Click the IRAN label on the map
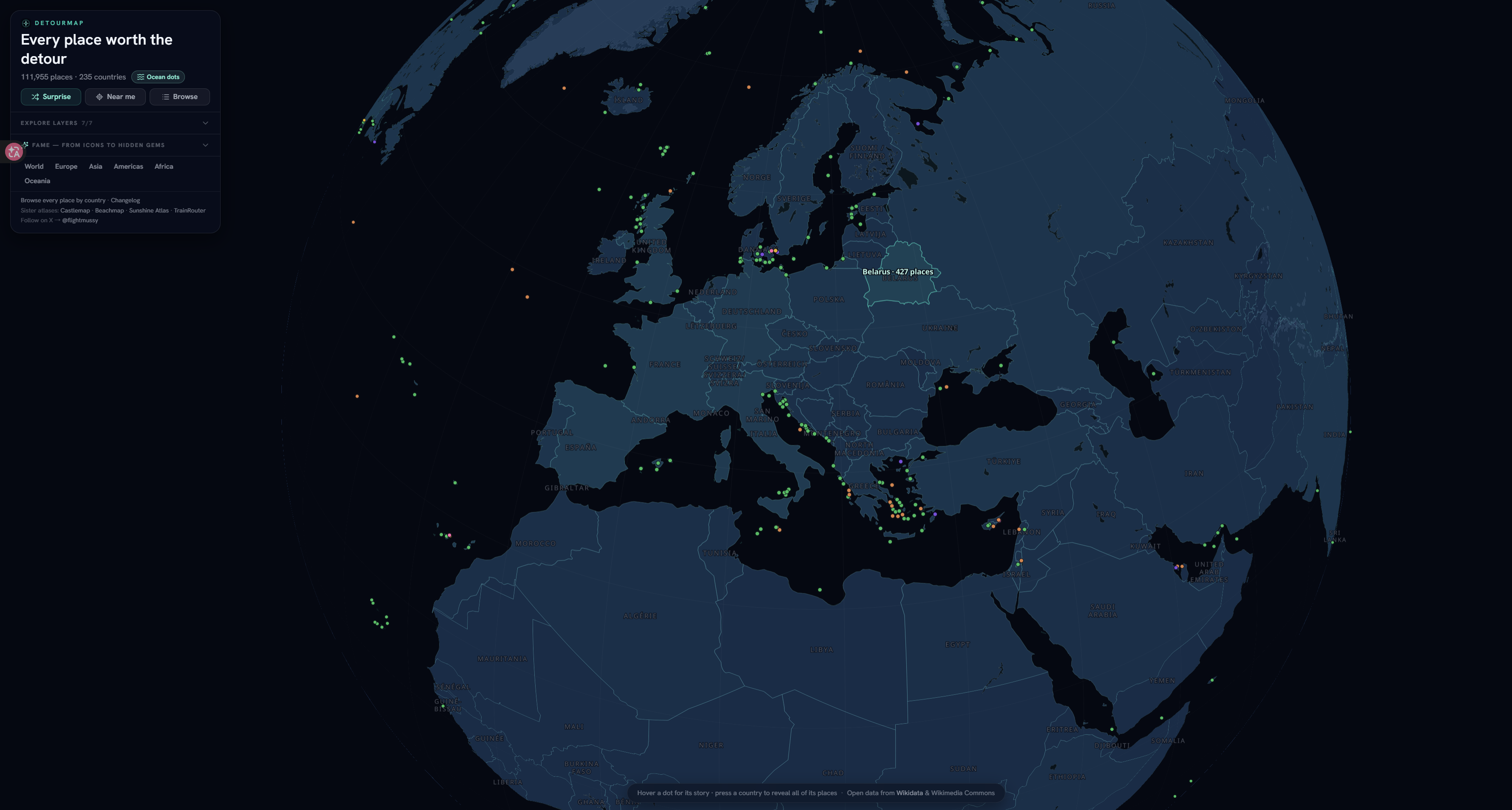Screen dimensions: 1512x810 coord(1194,473)
